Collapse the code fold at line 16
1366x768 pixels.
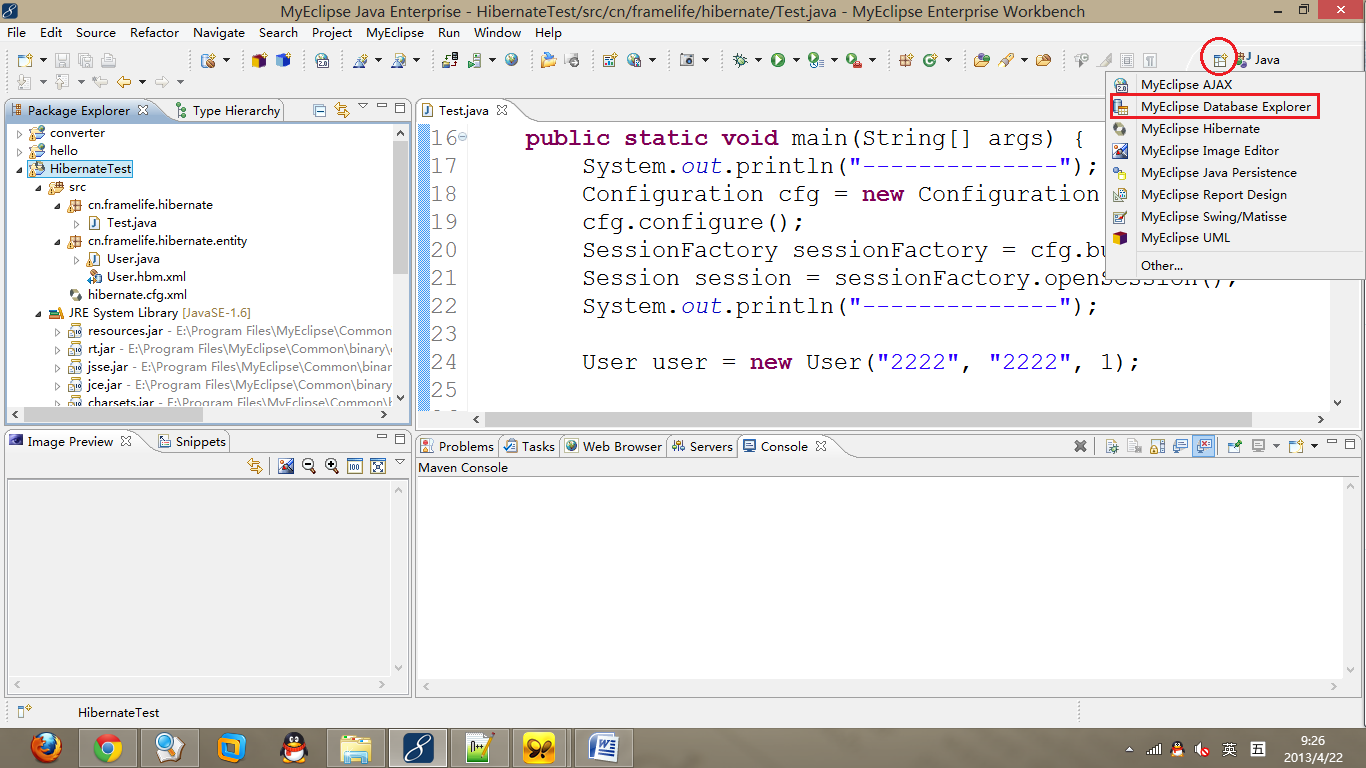click(462, 137)
